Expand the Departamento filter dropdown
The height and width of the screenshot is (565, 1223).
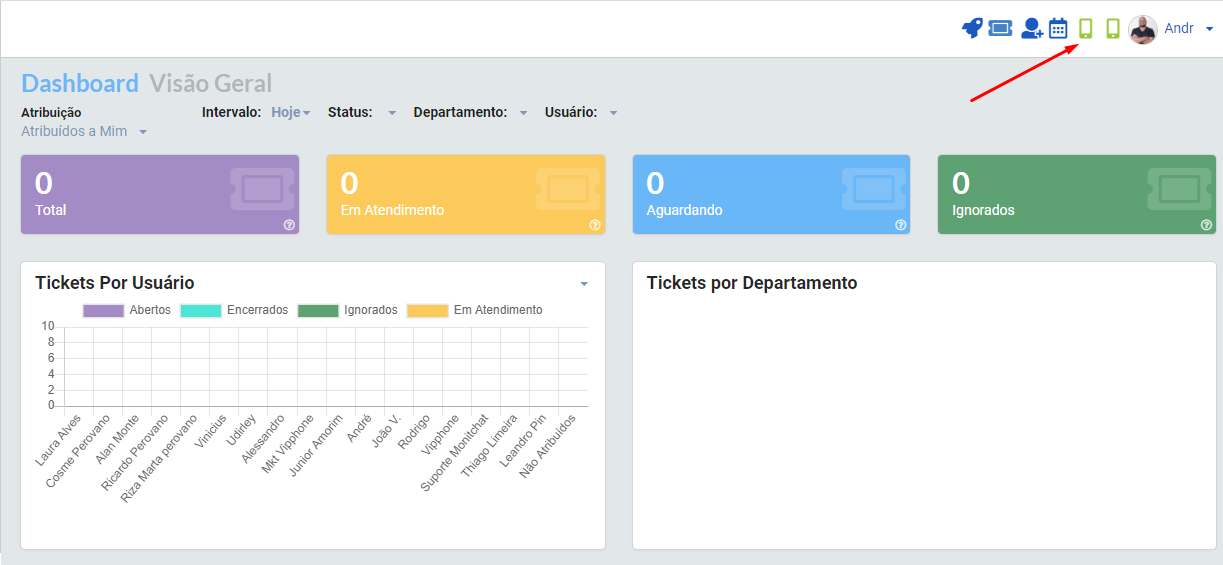pyautogui.click(x=523, y=113)
